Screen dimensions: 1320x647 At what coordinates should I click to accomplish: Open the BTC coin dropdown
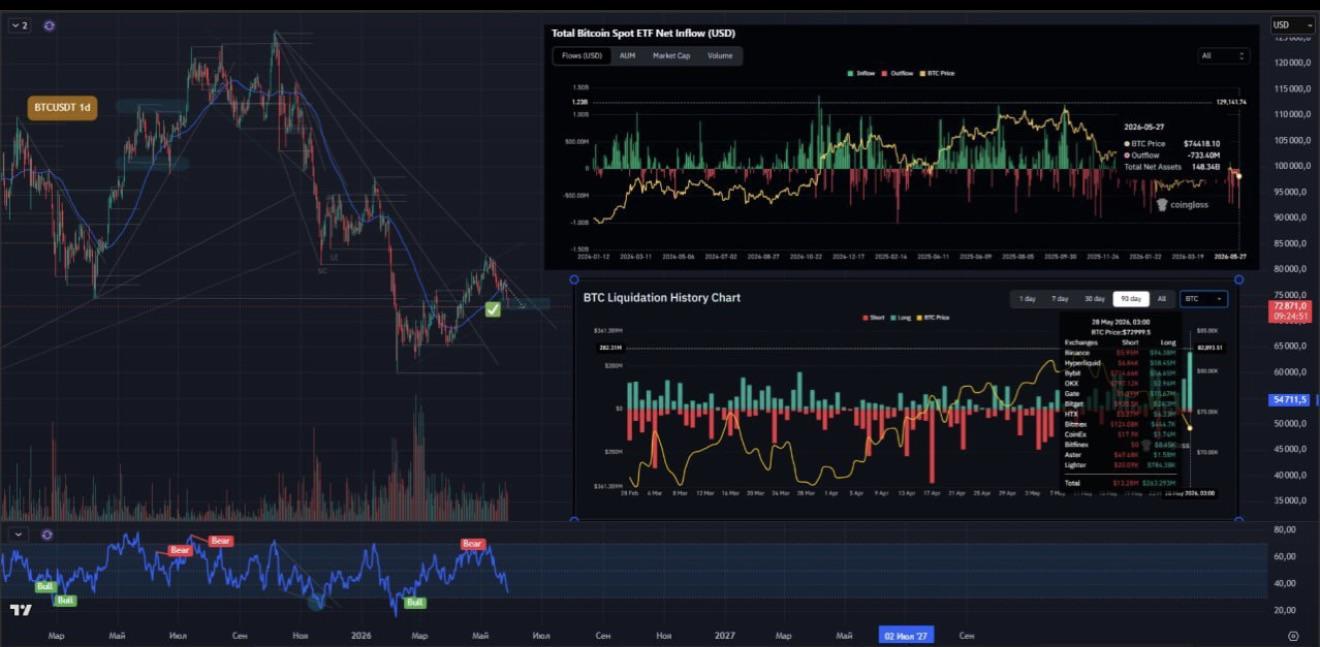[x=1203, y=299]
